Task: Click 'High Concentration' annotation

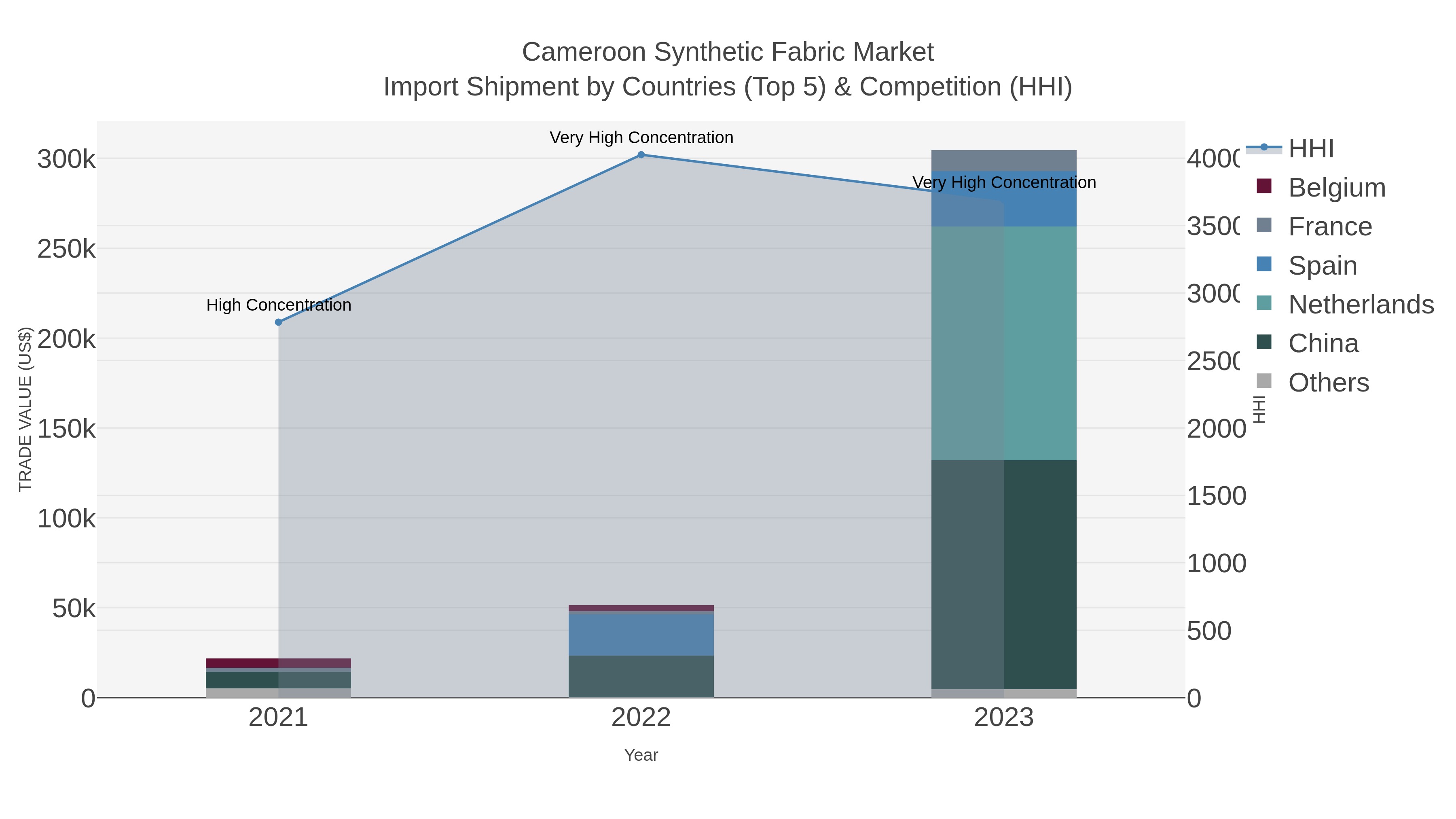Action: point(279,305)
